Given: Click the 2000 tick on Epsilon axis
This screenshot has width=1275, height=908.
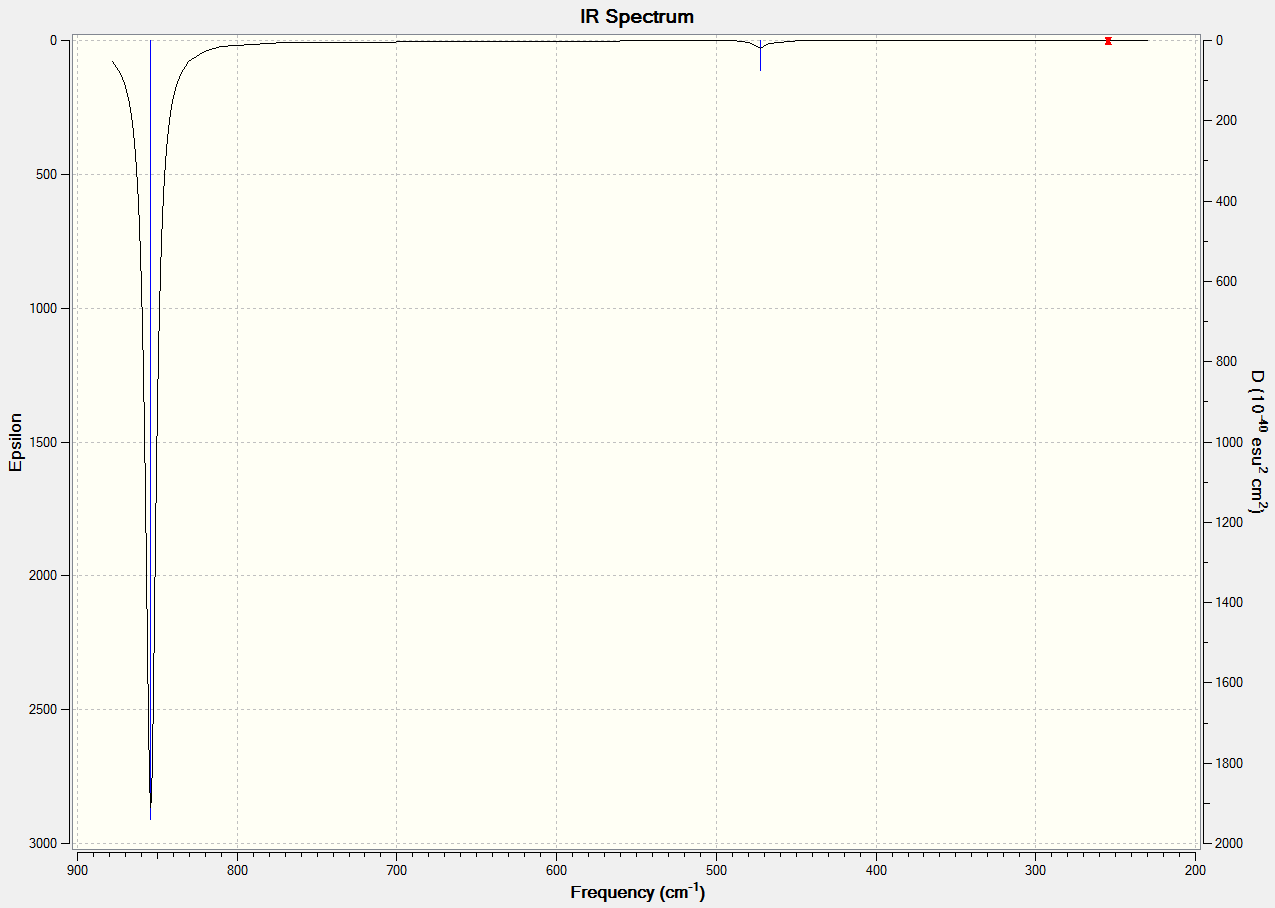Looking at the screenshot, I should coord(45,575).
